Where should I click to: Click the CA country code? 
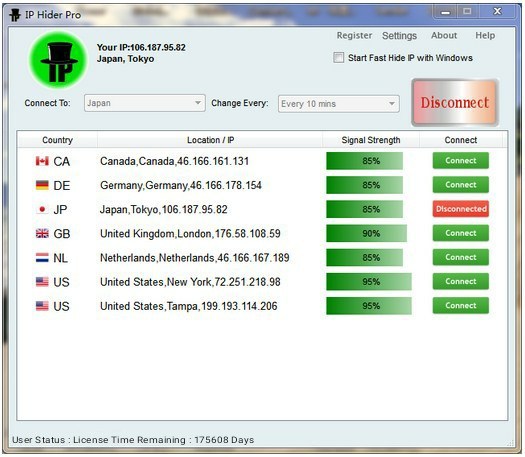pos(62,161)
